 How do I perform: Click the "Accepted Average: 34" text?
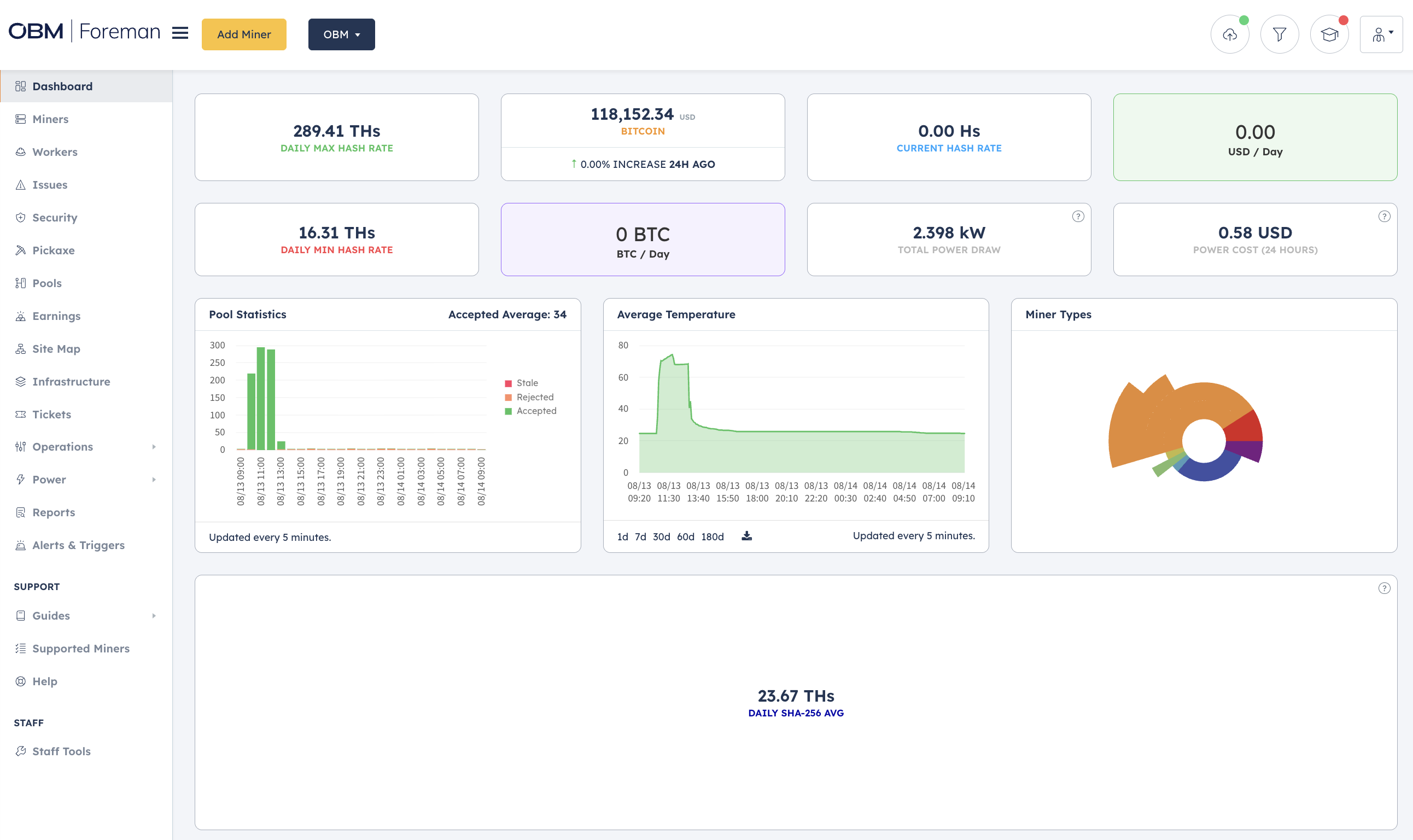[x=507, y=314]
